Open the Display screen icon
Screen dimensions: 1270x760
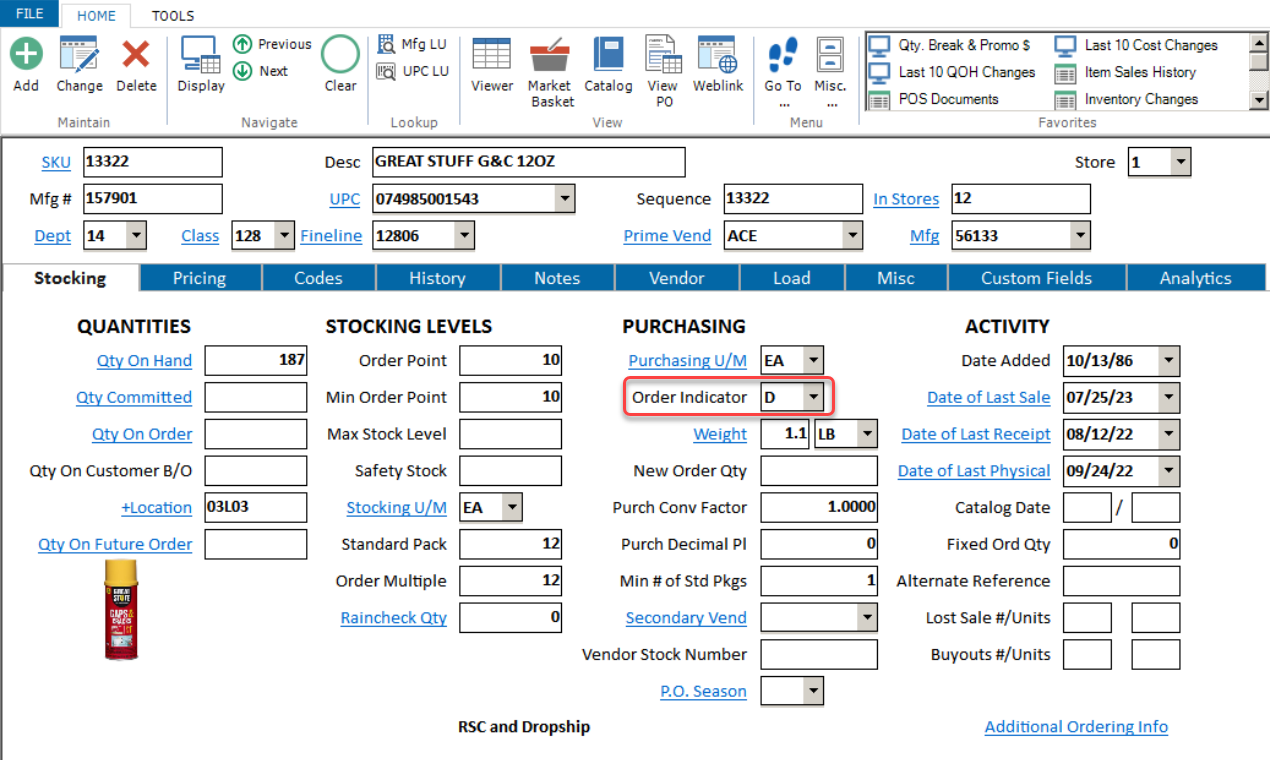point(201,54)
